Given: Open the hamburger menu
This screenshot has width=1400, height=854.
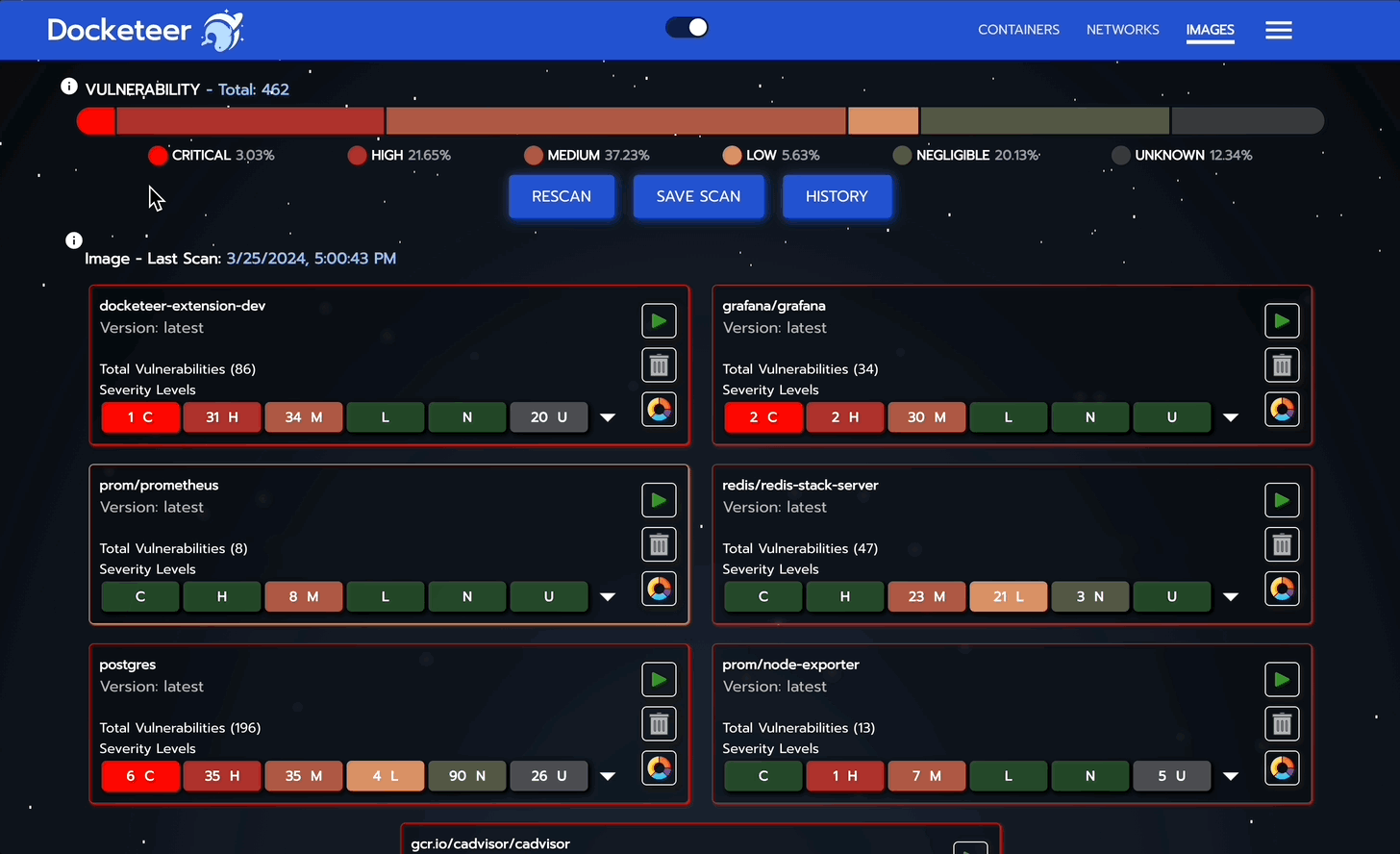Looking at the screenshot, I should pyautogui.click(x=1279, y=30).
